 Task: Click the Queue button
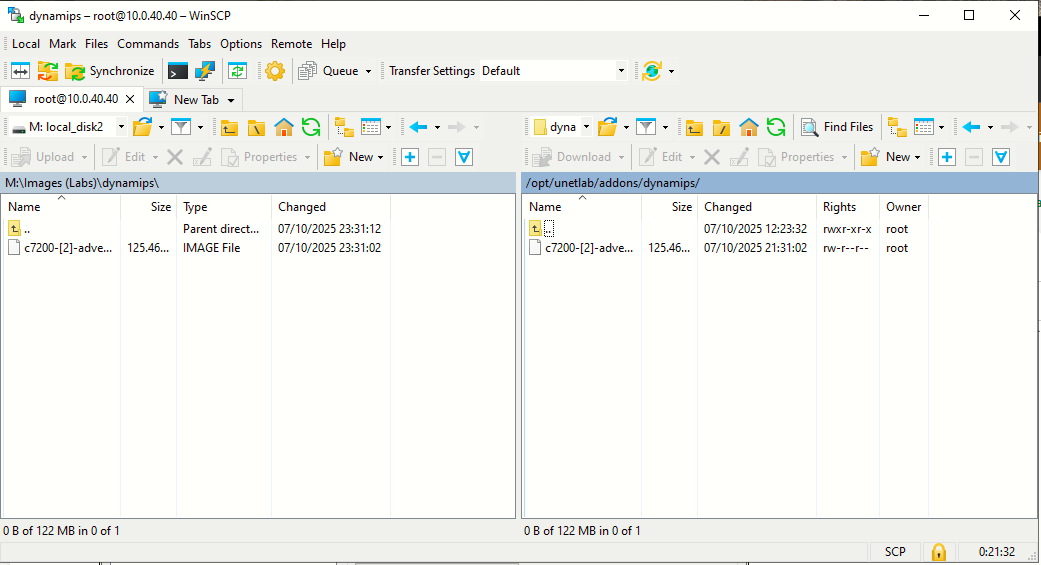[328, 71]
